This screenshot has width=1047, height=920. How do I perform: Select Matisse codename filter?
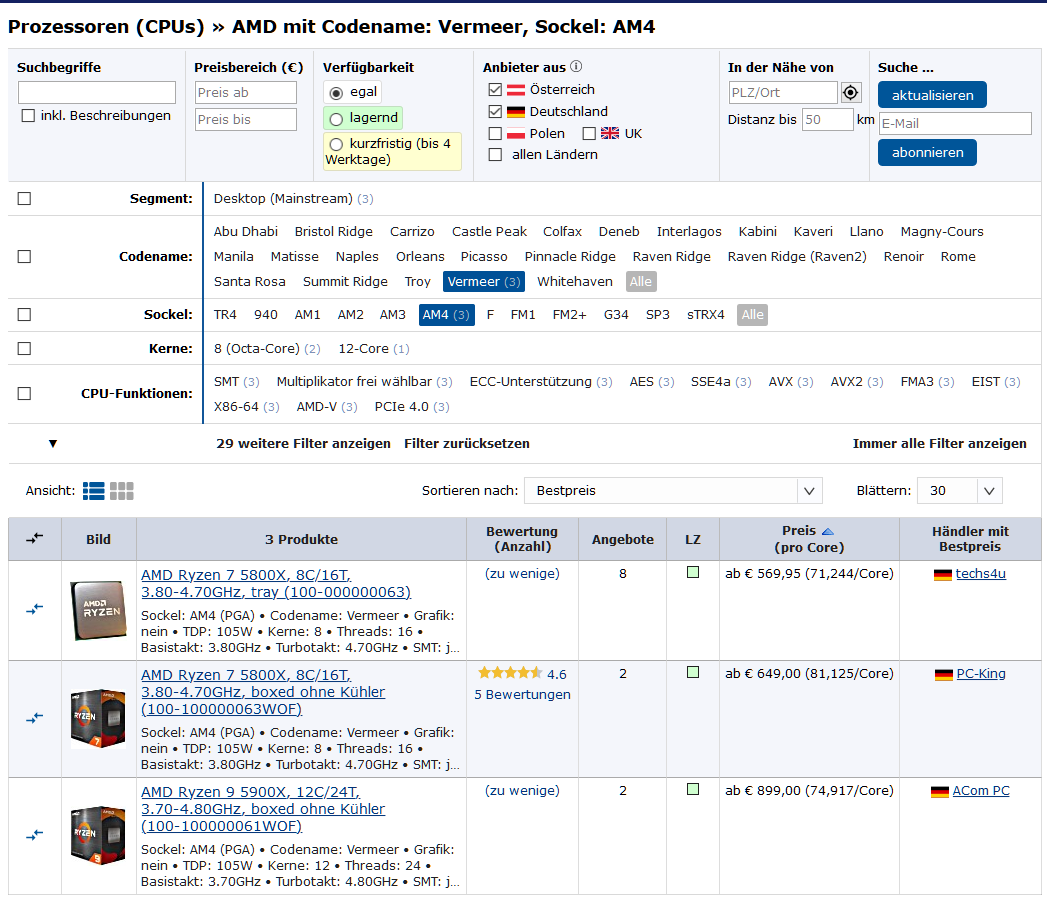pos(294,256)
